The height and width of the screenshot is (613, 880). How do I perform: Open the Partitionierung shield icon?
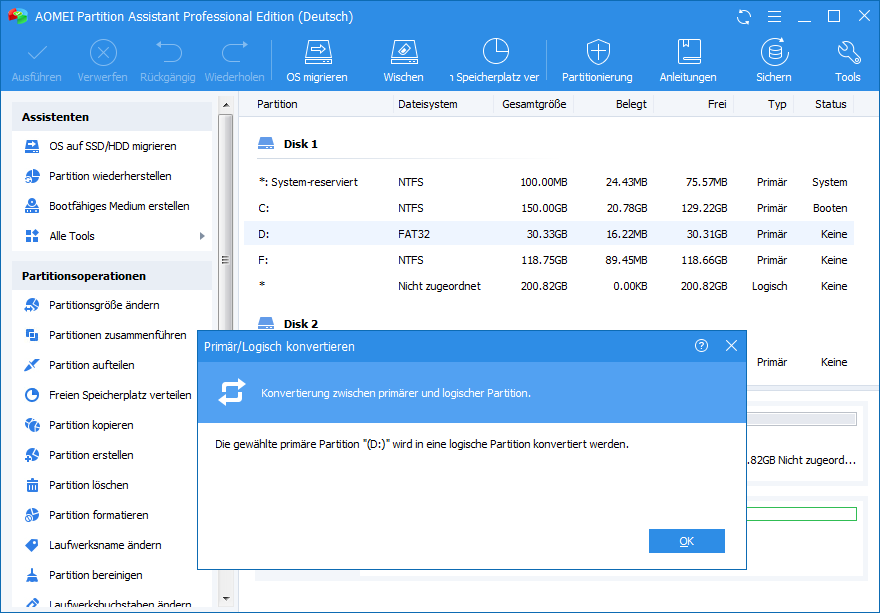click(x=598, y=52)
